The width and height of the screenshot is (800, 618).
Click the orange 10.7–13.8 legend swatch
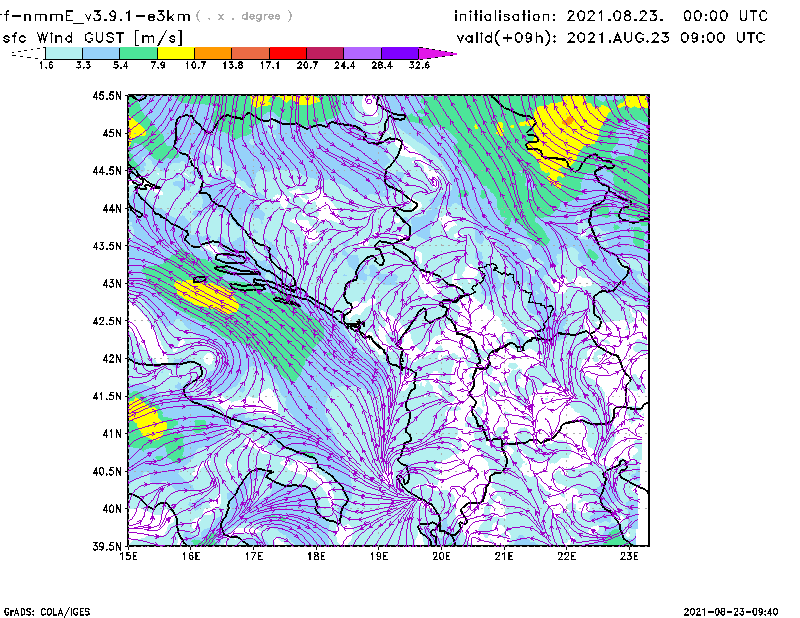pos(213,53)
